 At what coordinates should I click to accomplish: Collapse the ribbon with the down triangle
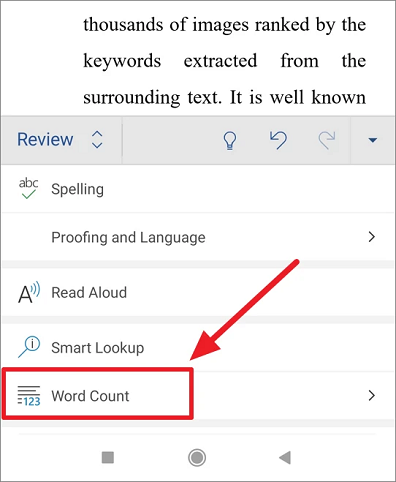pyautogui.click(x=373, y=140)
